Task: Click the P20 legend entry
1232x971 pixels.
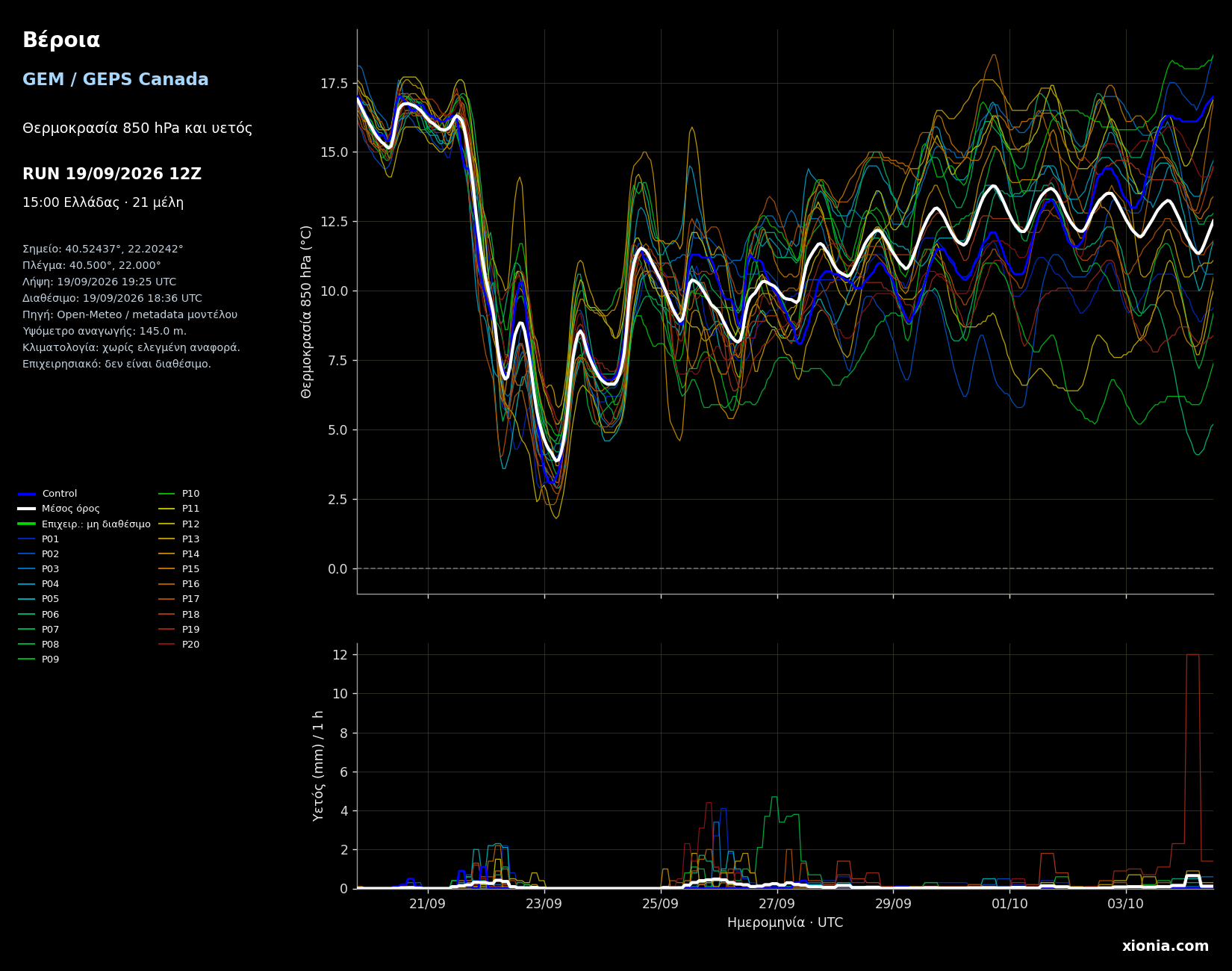Action: (x=179, y=645)
